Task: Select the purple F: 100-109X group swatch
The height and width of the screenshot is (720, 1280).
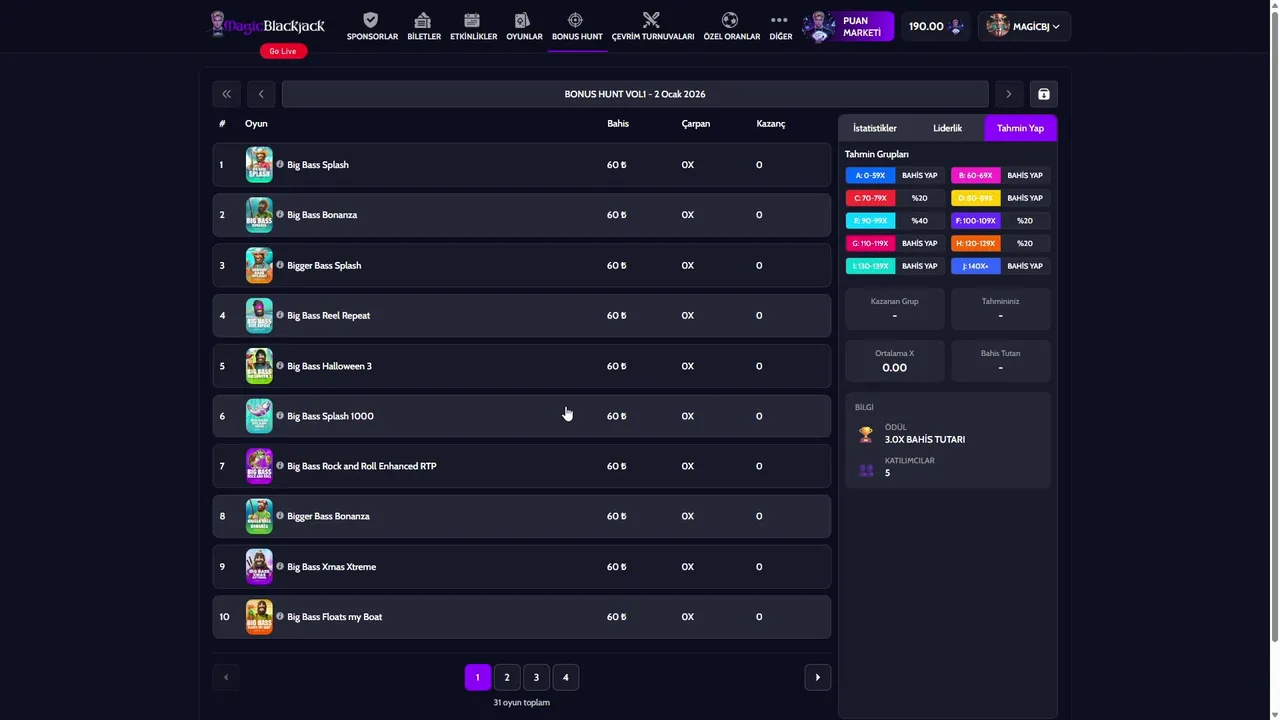Action: pos(975,221)
